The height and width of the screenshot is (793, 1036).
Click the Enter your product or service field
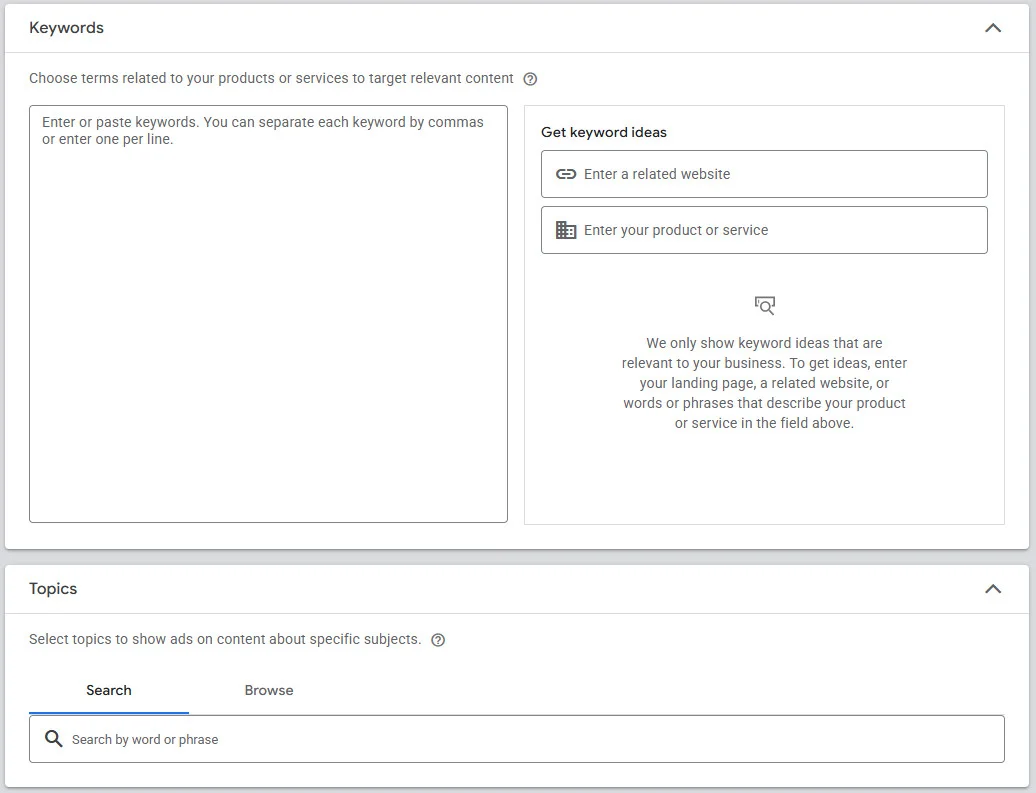click(764, 230)
